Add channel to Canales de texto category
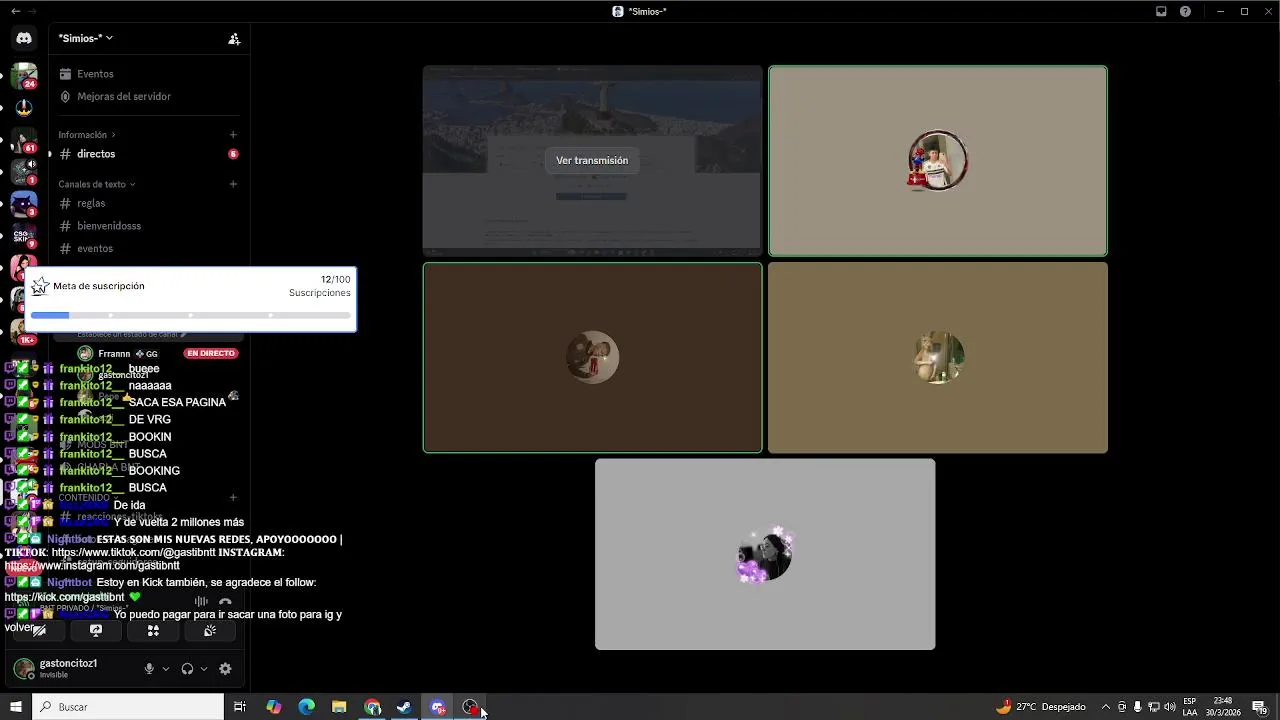This screenshot has width=1280, height=720. point(233,184)
